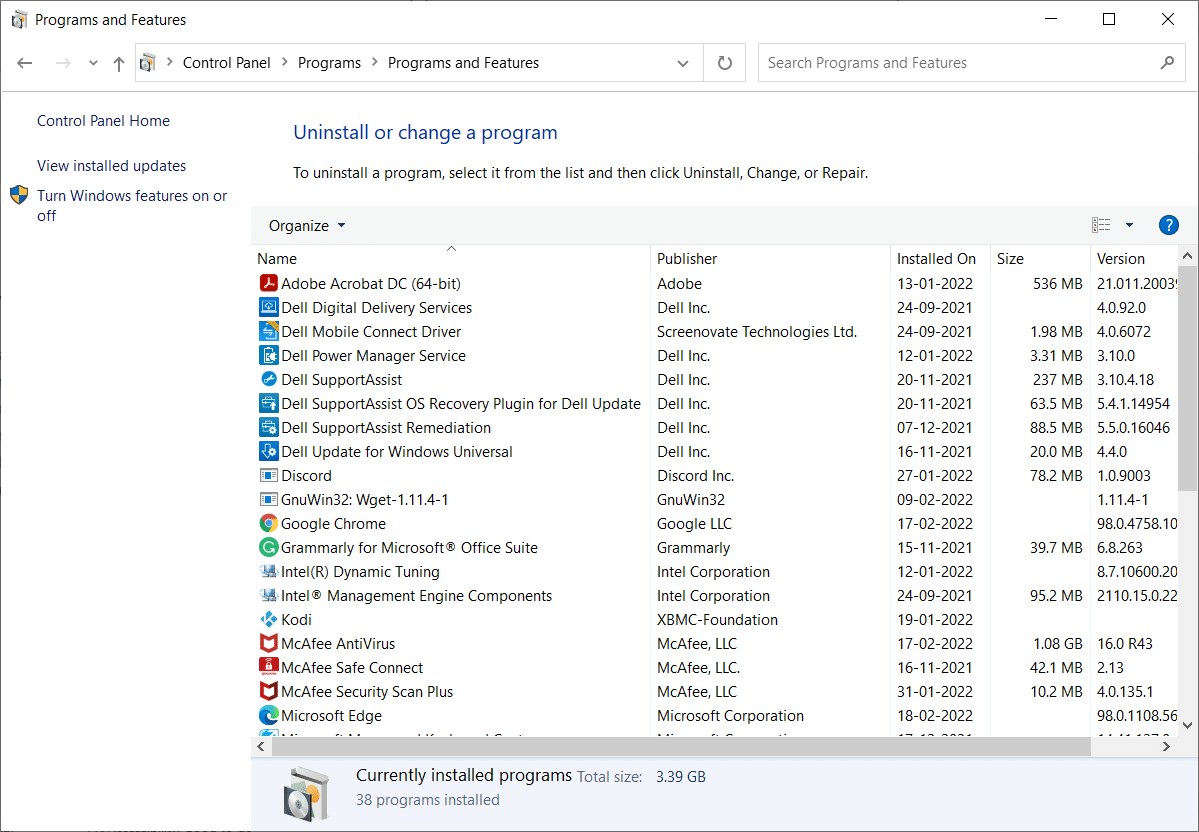
Task: Click the horizontal scrollbar thumb
Action: click(x=681, y=746)
